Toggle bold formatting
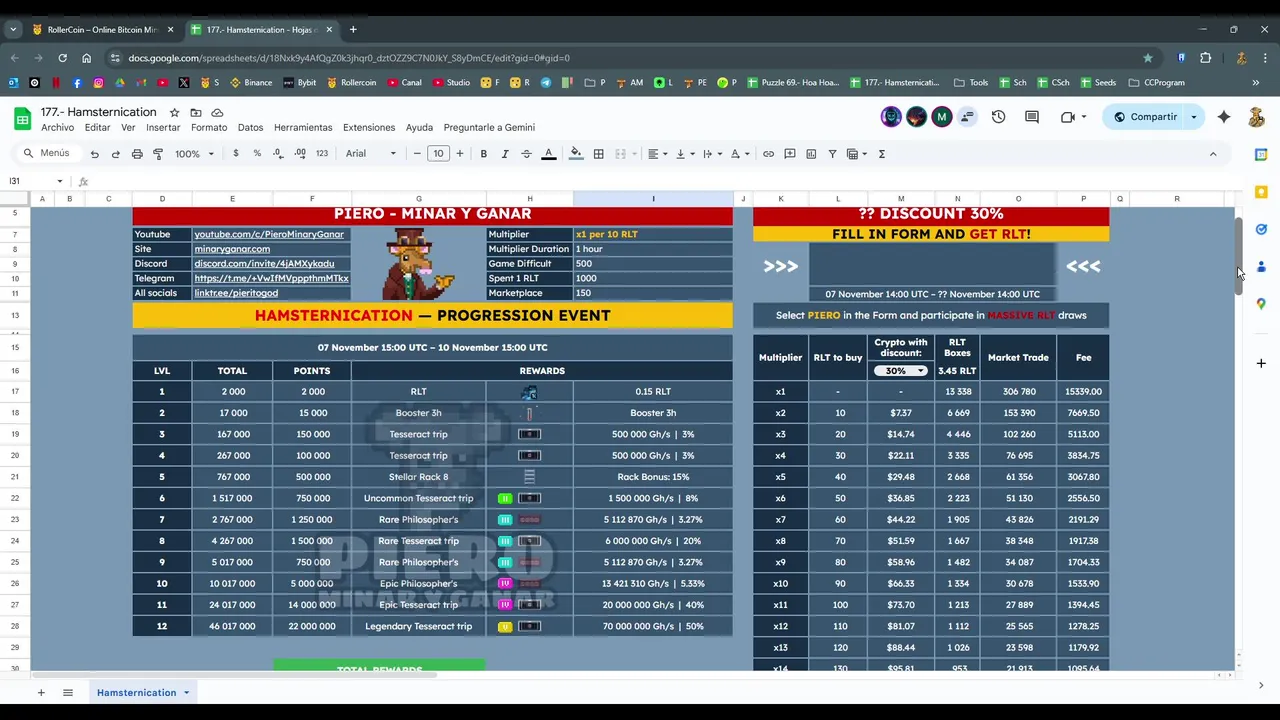1280x720 pixels. (x=483, y=154)
